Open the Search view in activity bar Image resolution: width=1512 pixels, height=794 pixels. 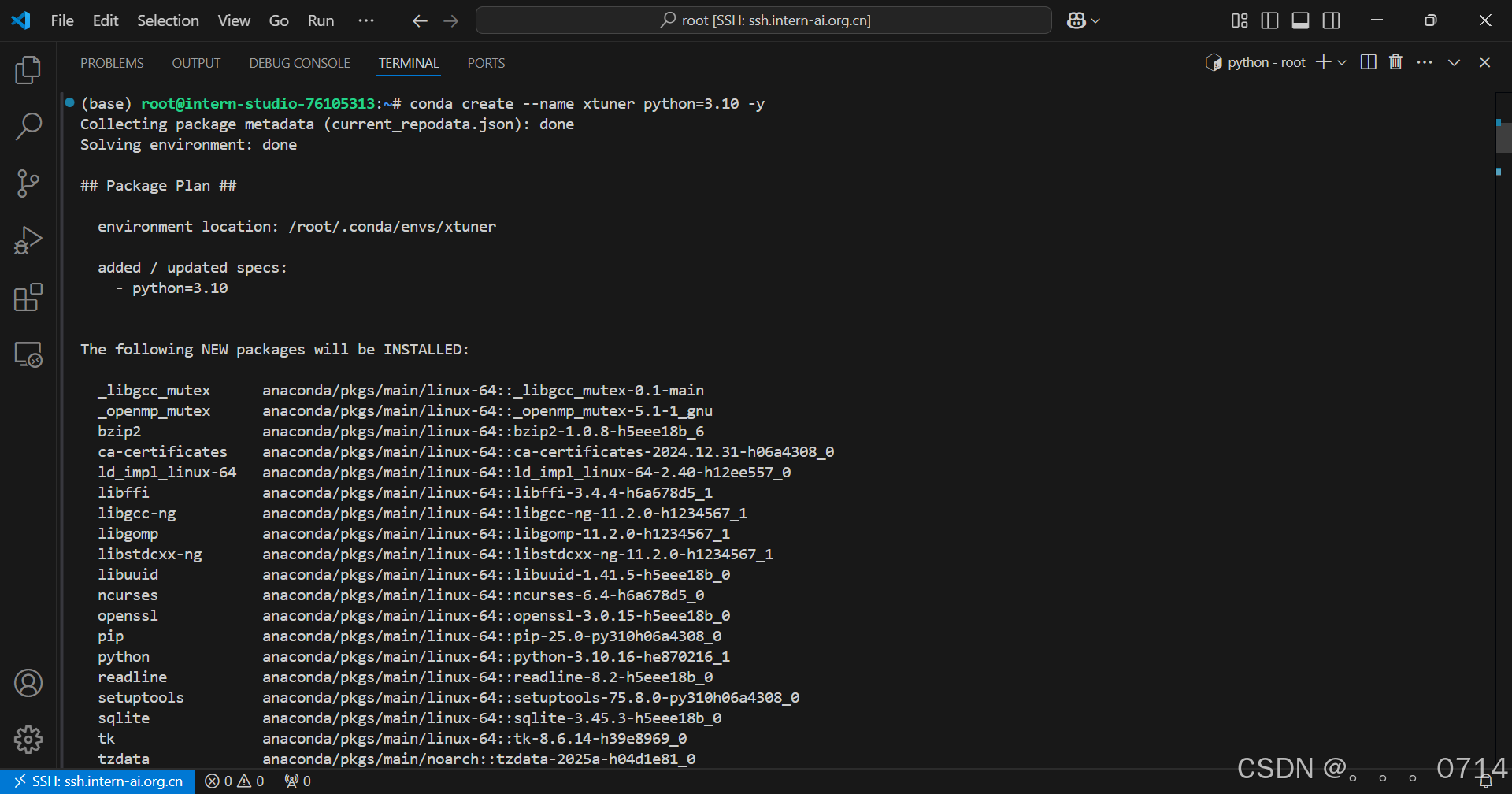click(x=28, y=126)
